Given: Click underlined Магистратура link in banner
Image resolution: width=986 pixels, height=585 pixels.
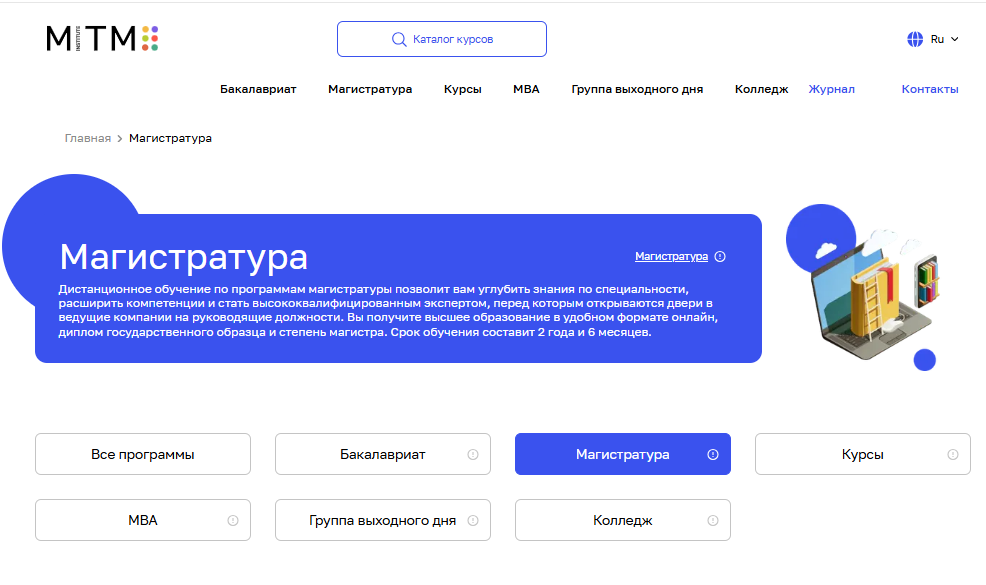Looking at the screenshot, I should [671, 257].
